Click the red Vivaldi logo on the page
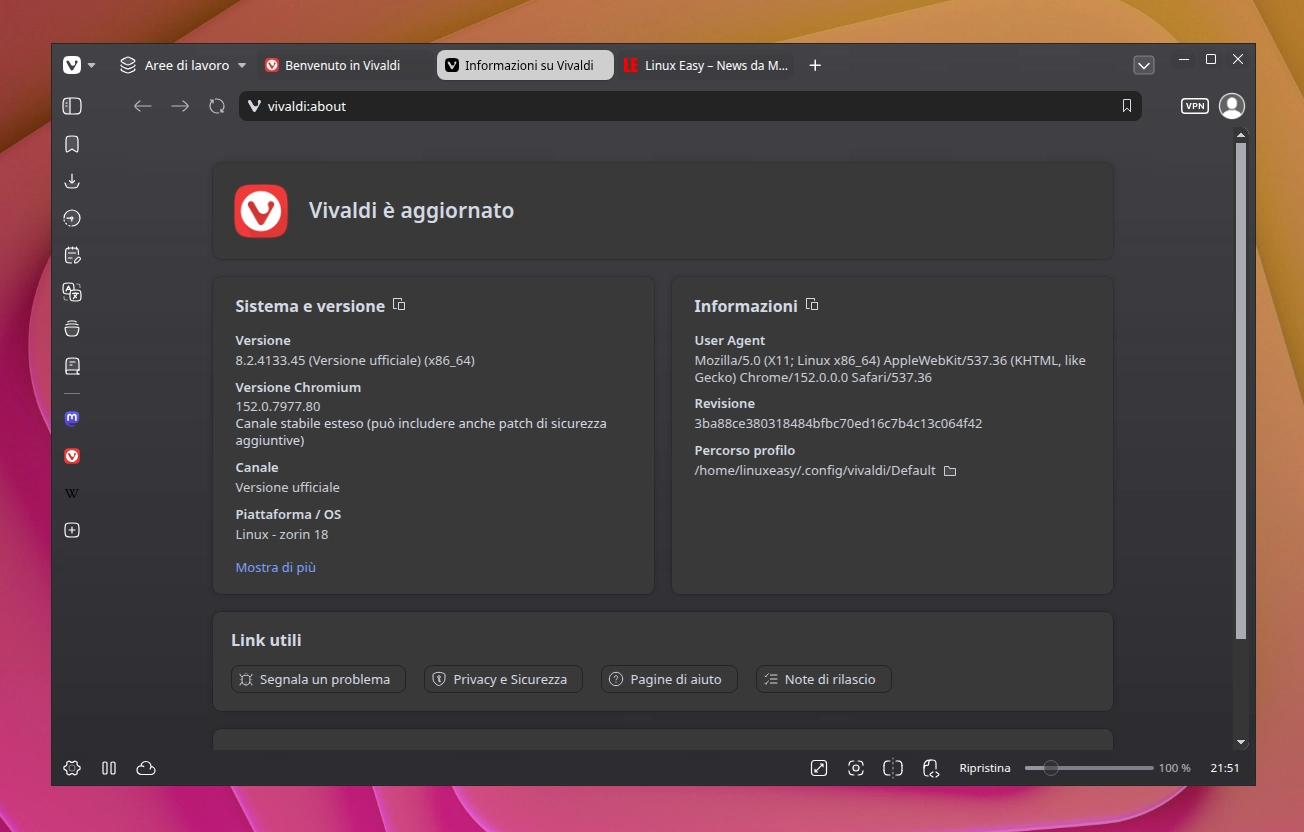The height and width of the screenshot is (832, 1304). (261, 211)
